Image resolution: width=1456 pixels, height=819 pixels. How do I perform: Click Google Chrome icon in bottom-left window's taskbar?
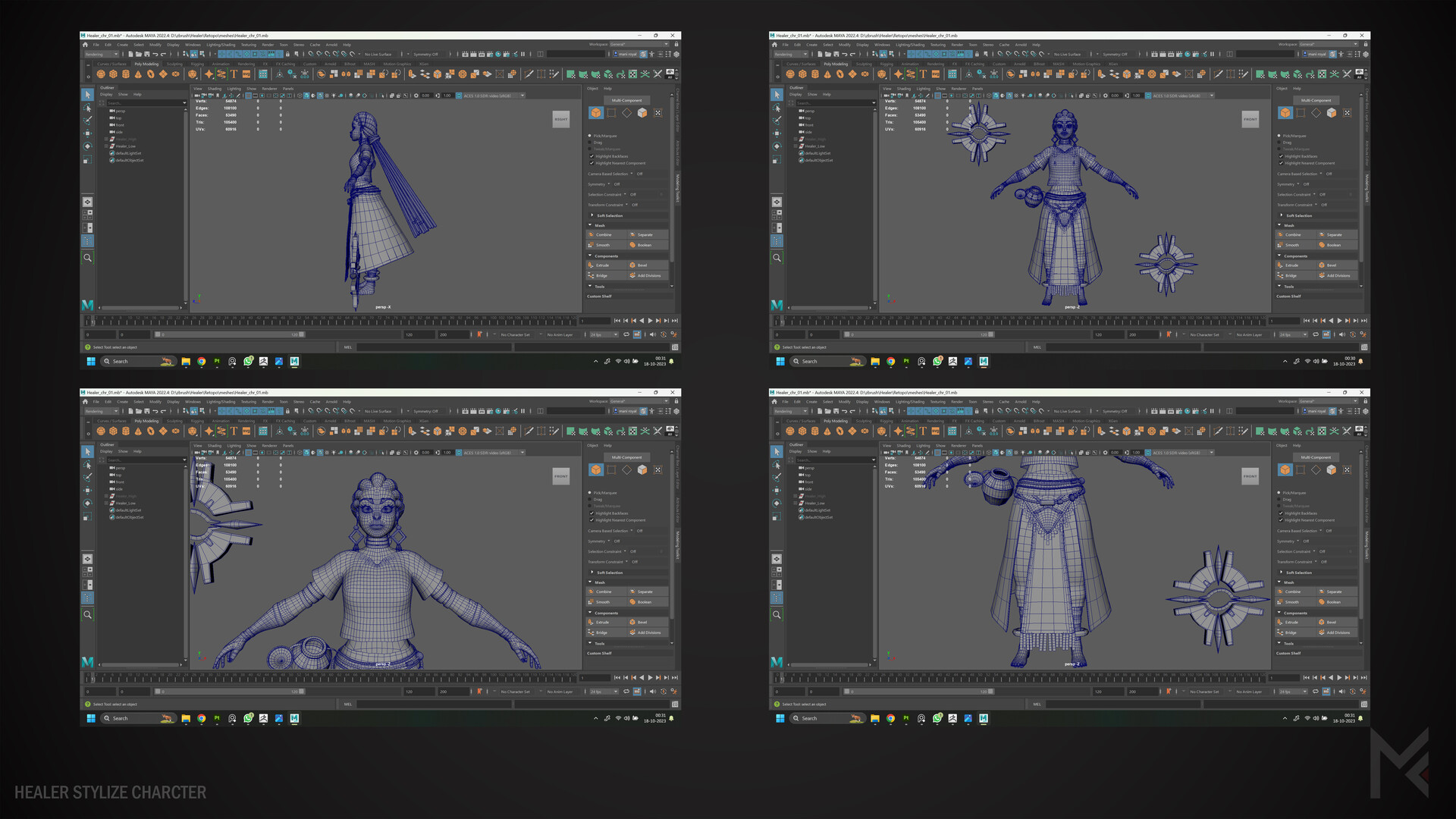tap(201, 718)
